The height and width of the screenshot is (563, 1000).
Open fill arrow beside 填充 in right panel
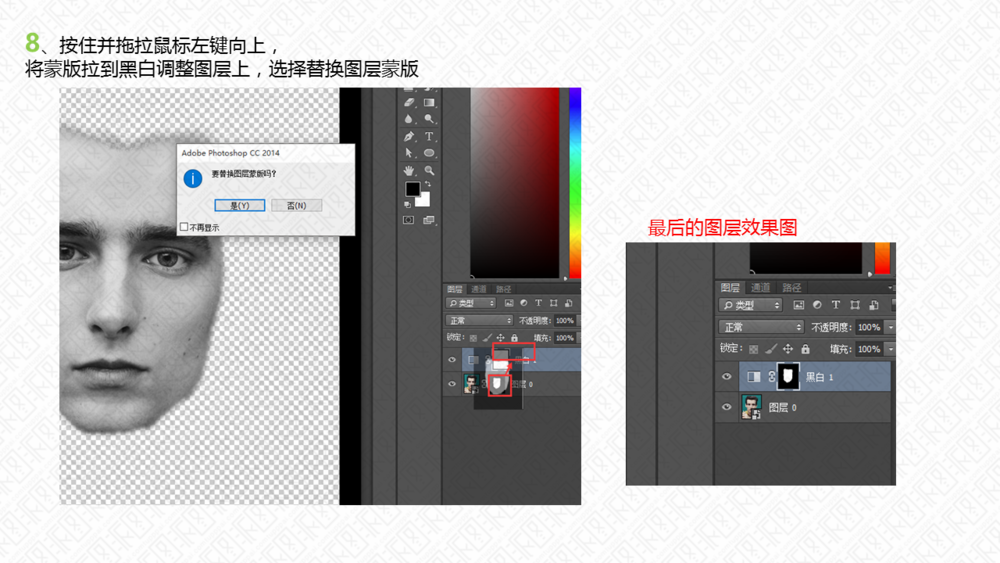pos(890,349)
